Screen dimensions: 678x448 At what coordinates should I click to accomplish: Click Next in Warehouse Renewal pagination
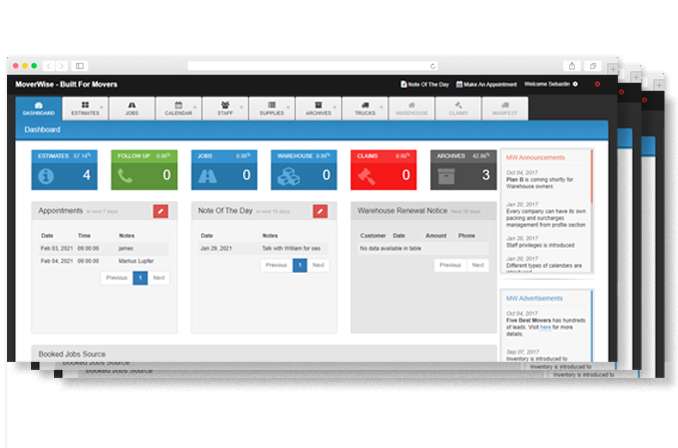point(478,265)
